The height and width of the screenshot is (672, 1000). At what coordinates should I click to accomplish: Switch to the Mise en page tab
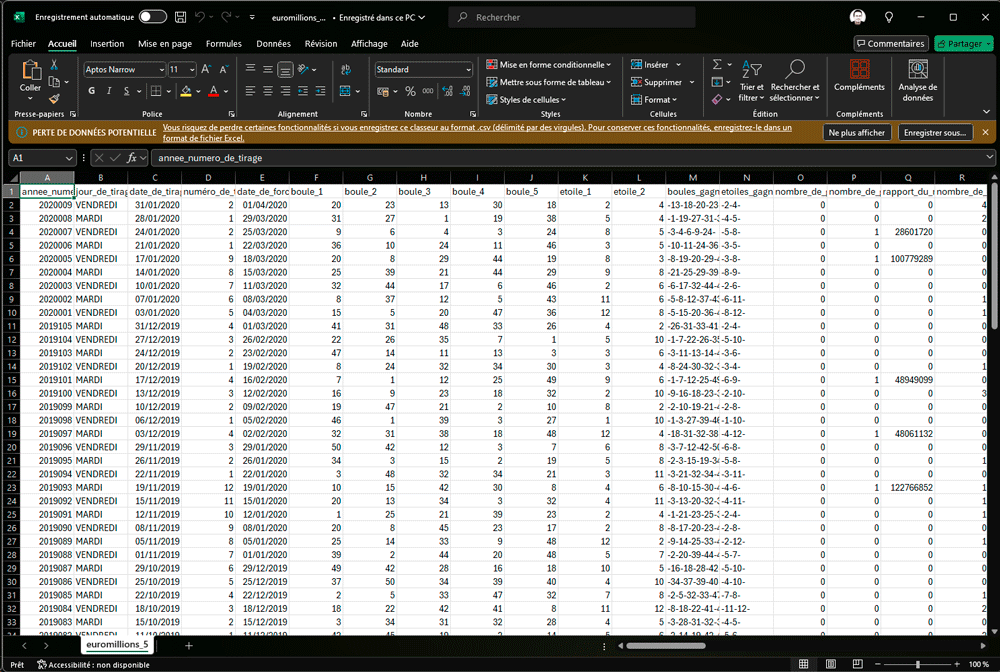(165, 43)
